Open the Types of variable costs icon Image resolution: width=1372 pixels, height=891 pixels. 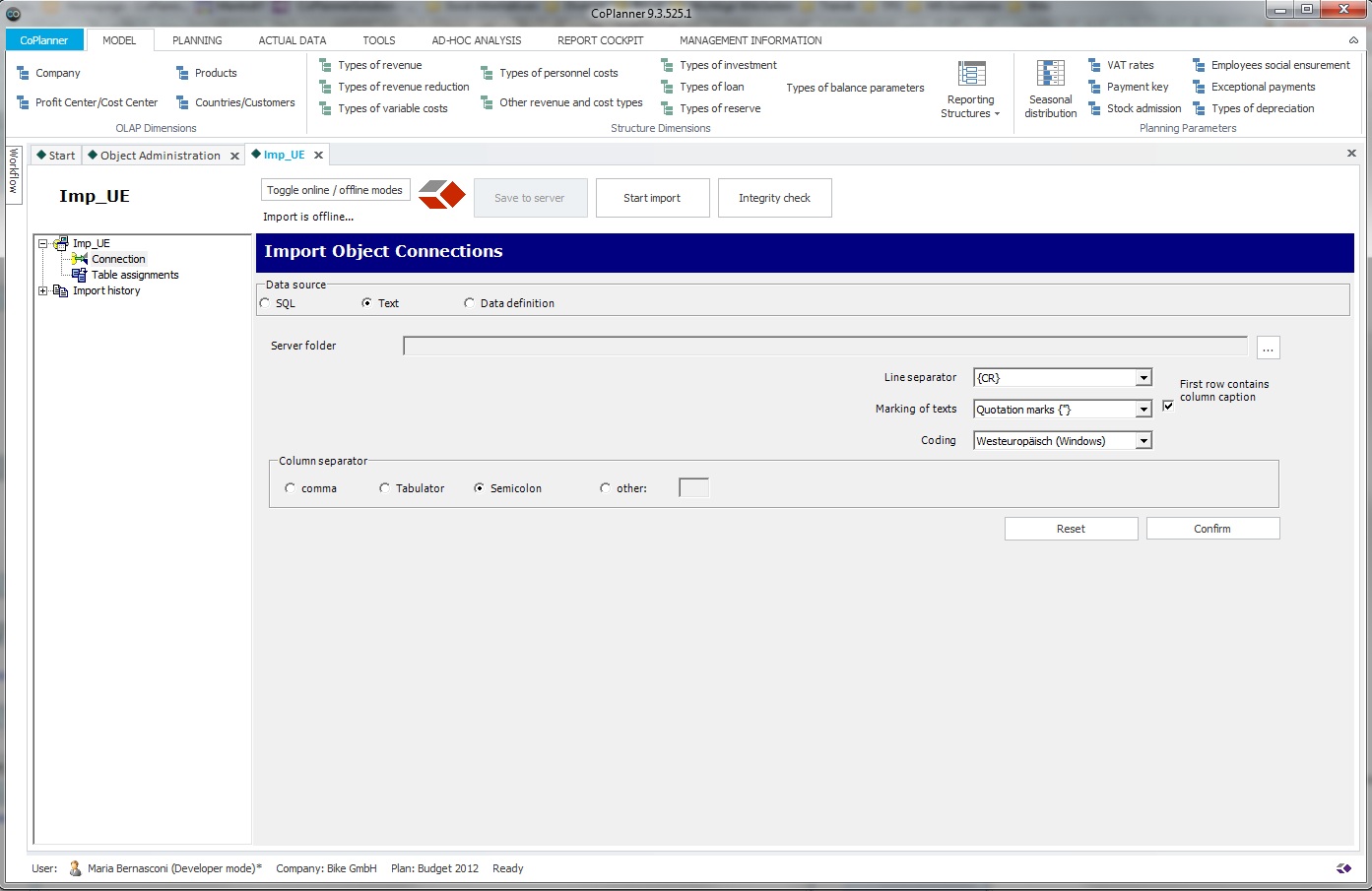pyautogui.click(x=325, y=108)
